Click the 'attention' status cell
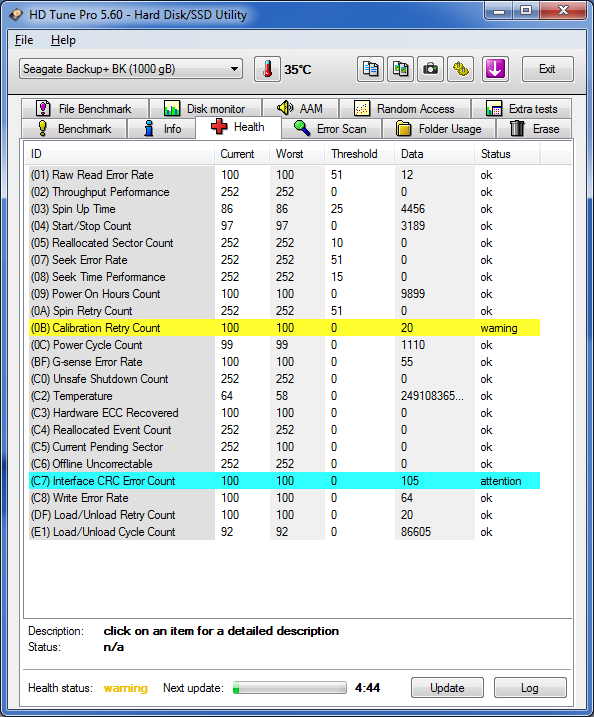Viewport: 594px width, 717px height. pos(501,481)
